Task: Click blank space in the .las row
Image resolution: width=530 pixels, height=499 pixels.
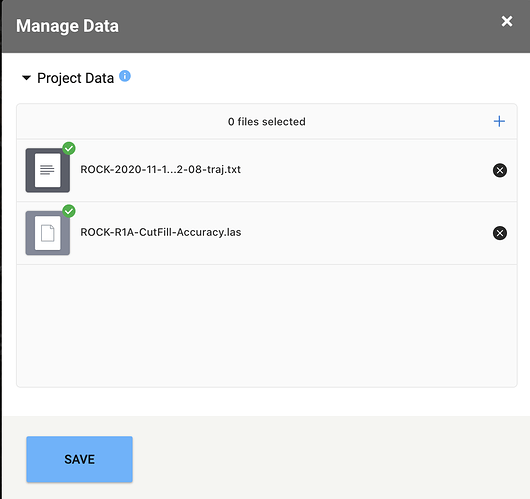Action: pyautogui.click(x=365, y=233)
